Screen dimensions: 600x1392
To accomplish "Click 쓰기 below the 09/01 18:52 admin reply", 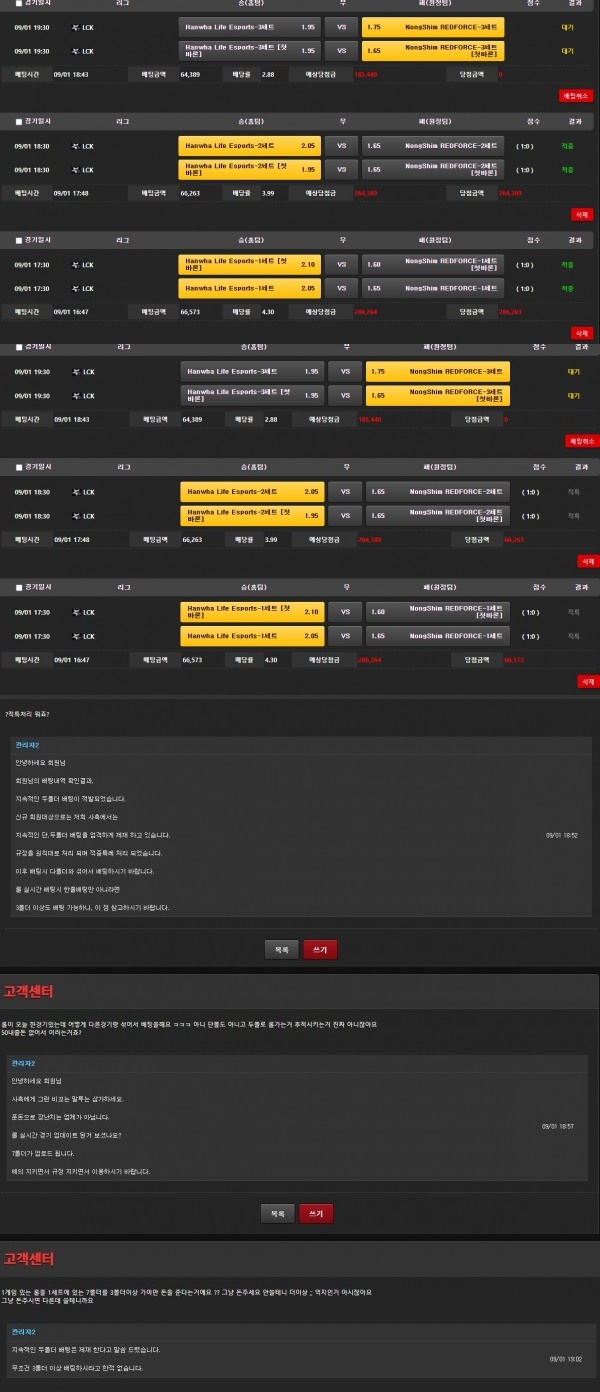I will click(x=320, y=949).
